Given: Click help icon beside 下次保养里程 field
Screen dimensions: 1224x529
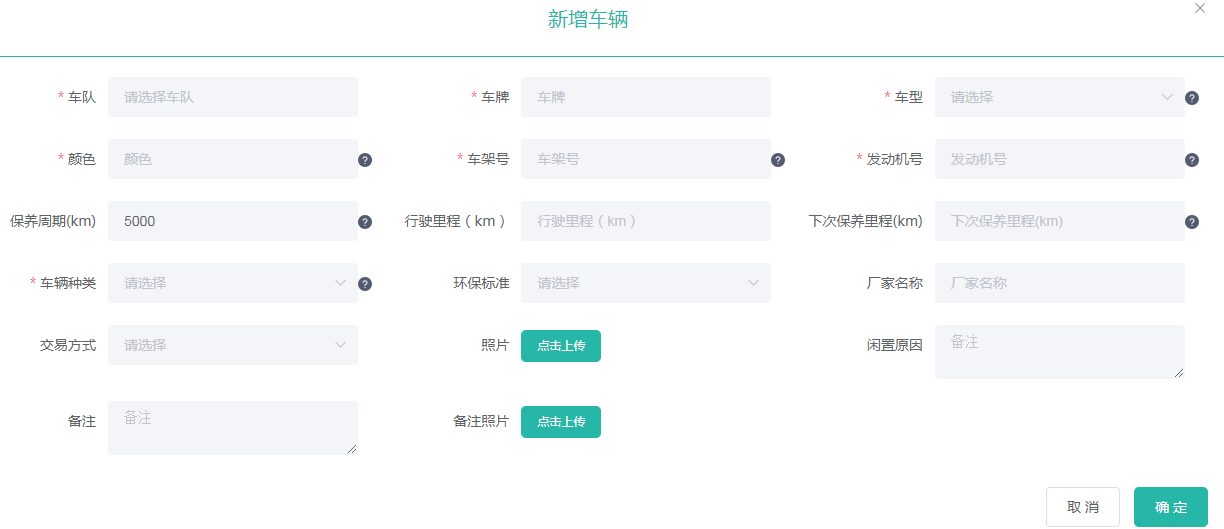Looking at the screenshot, I should [x=1192, y=222].
